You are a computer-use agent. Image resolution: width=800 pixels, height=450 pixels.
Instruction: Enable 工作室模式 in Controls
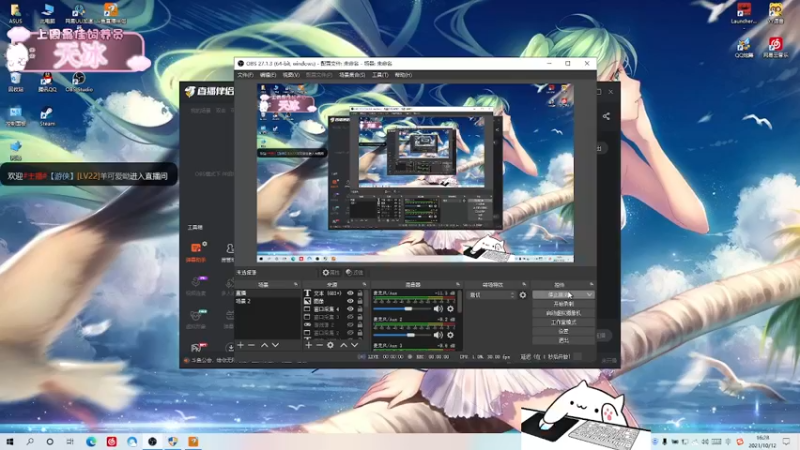click(x=563, y=322)
